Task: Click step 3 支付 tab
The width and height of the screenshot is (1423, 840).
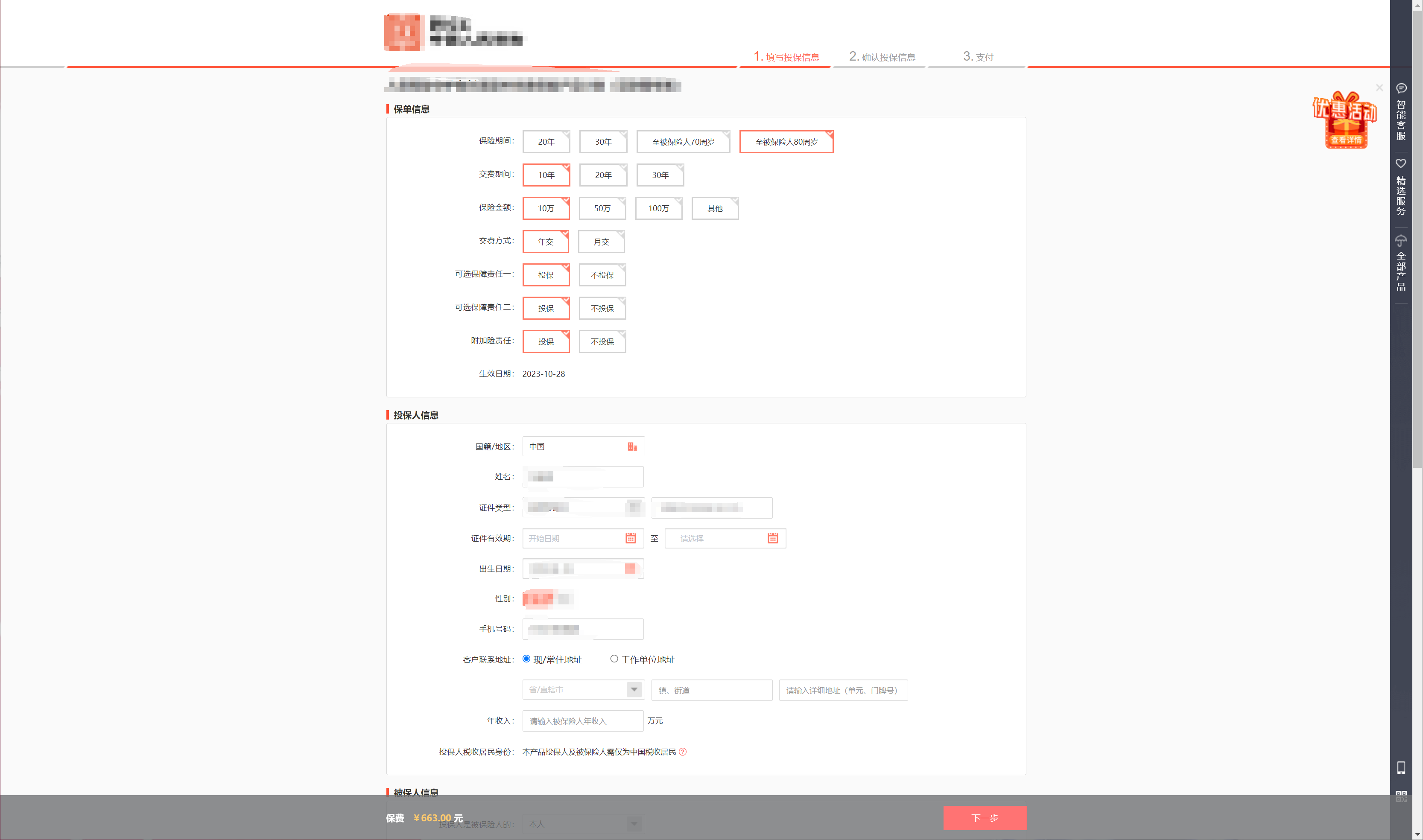Action: (x=978, y=57)
